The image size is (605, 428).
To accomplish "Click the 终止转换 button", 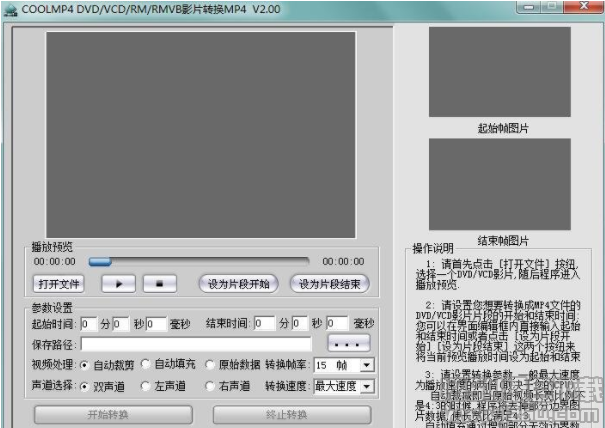I will [292, 415].
